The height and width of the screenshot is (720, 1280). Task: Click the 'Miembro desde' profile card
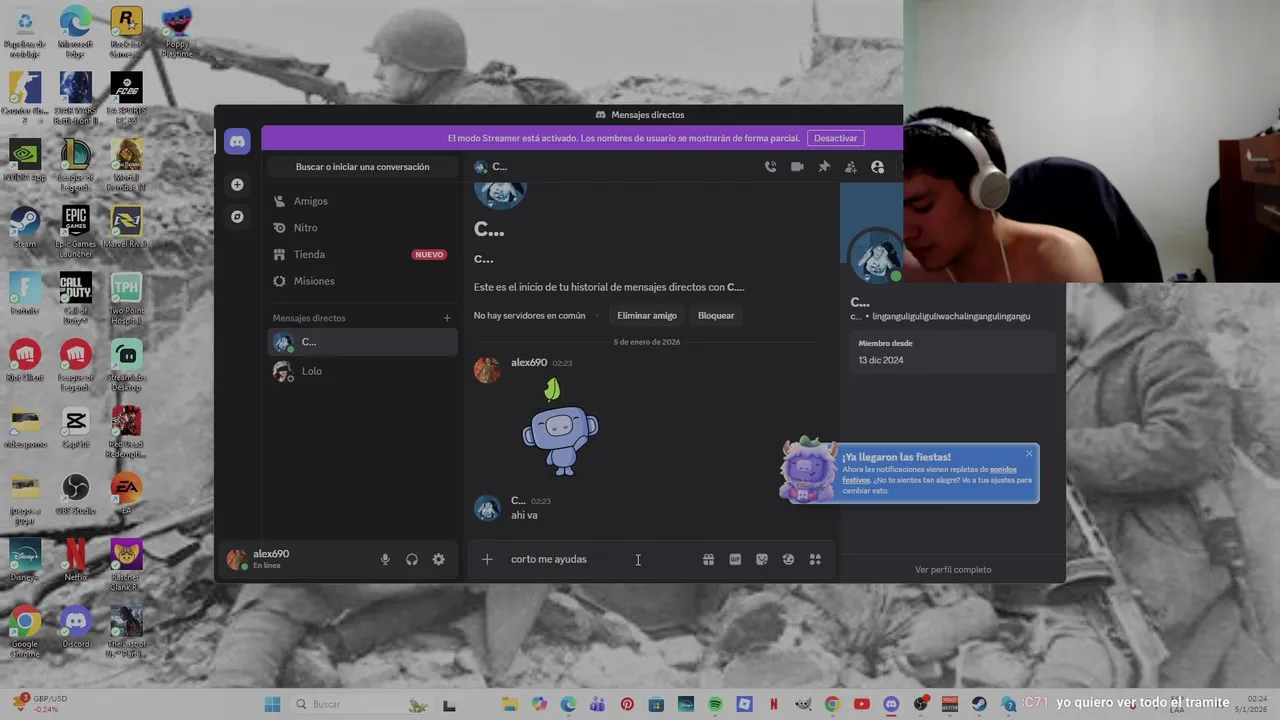[953, 352]
